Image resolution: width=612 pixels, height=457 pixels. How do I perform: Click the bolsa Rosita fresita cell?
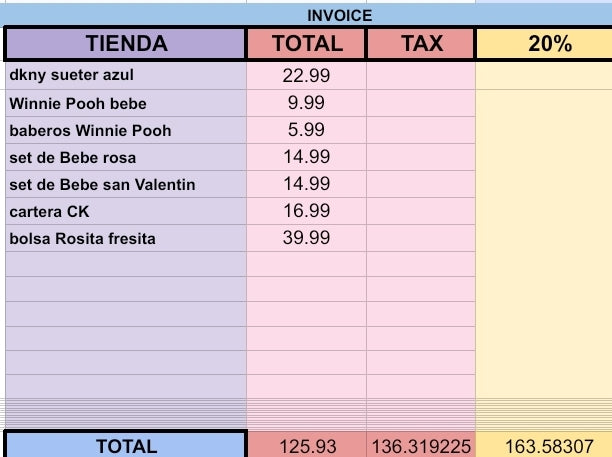[x=126, y=238]
